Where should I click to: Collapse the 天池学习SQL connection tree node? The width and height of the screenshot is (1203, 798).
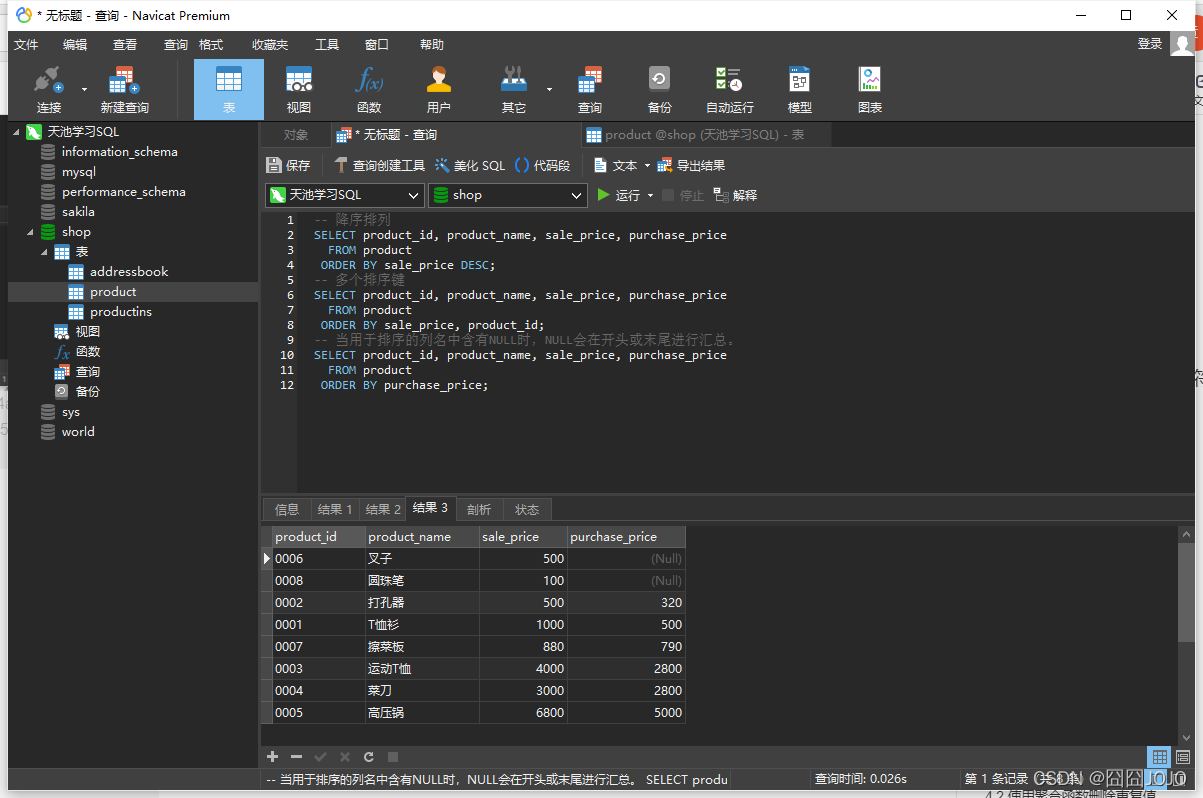click(x=16, y=132)
